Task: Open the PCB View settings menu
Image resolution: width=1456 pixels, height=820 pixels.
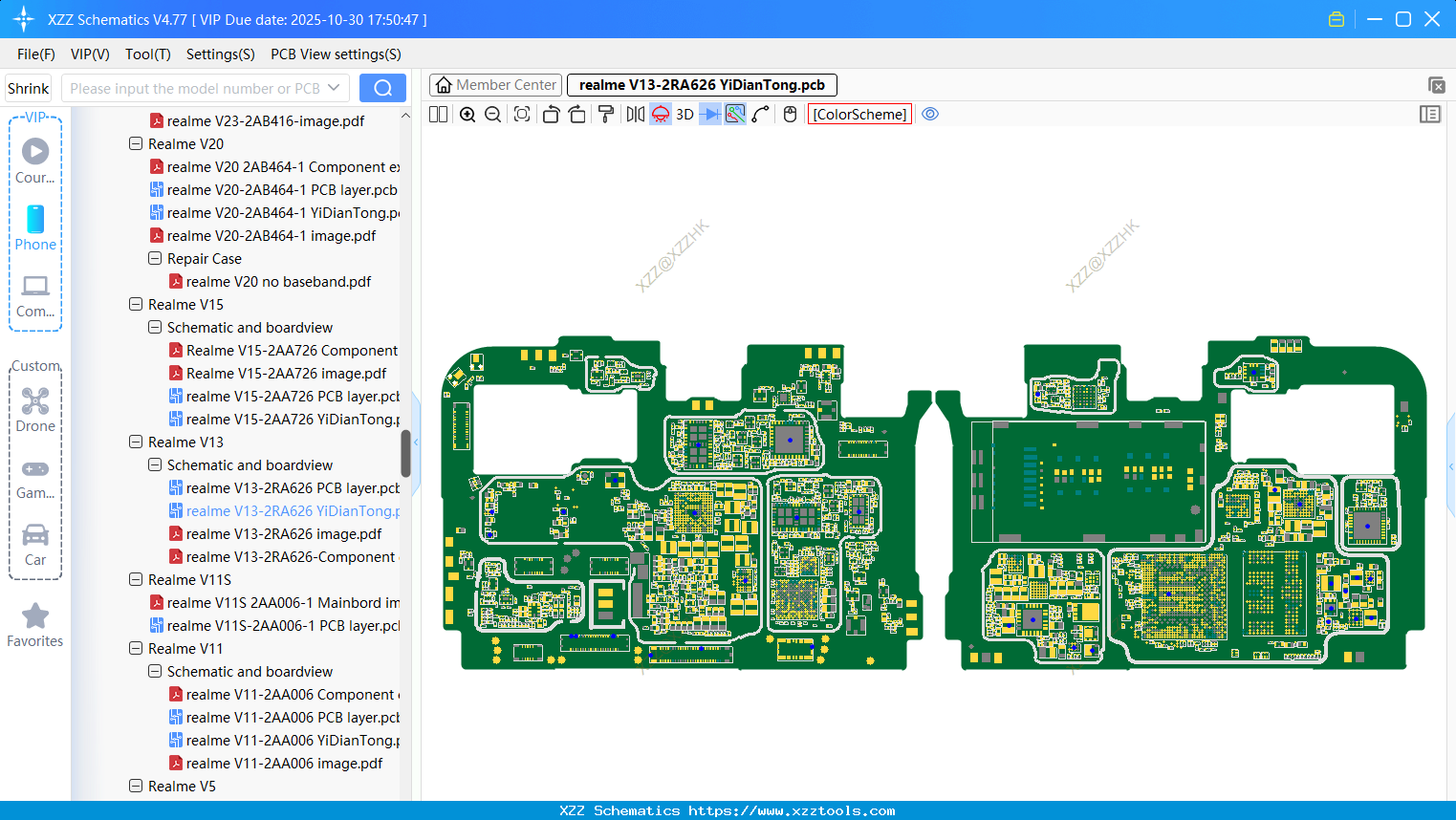Action: 336,54
